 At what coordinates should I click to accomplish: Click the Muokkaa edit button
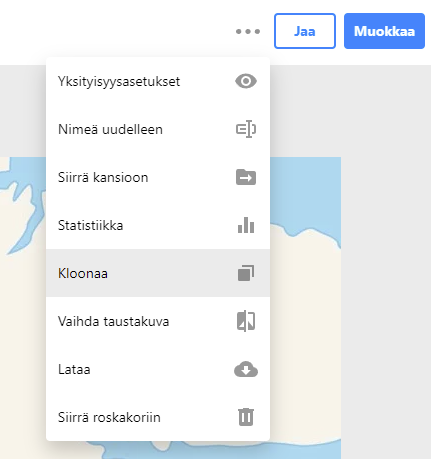coord(384,31)
